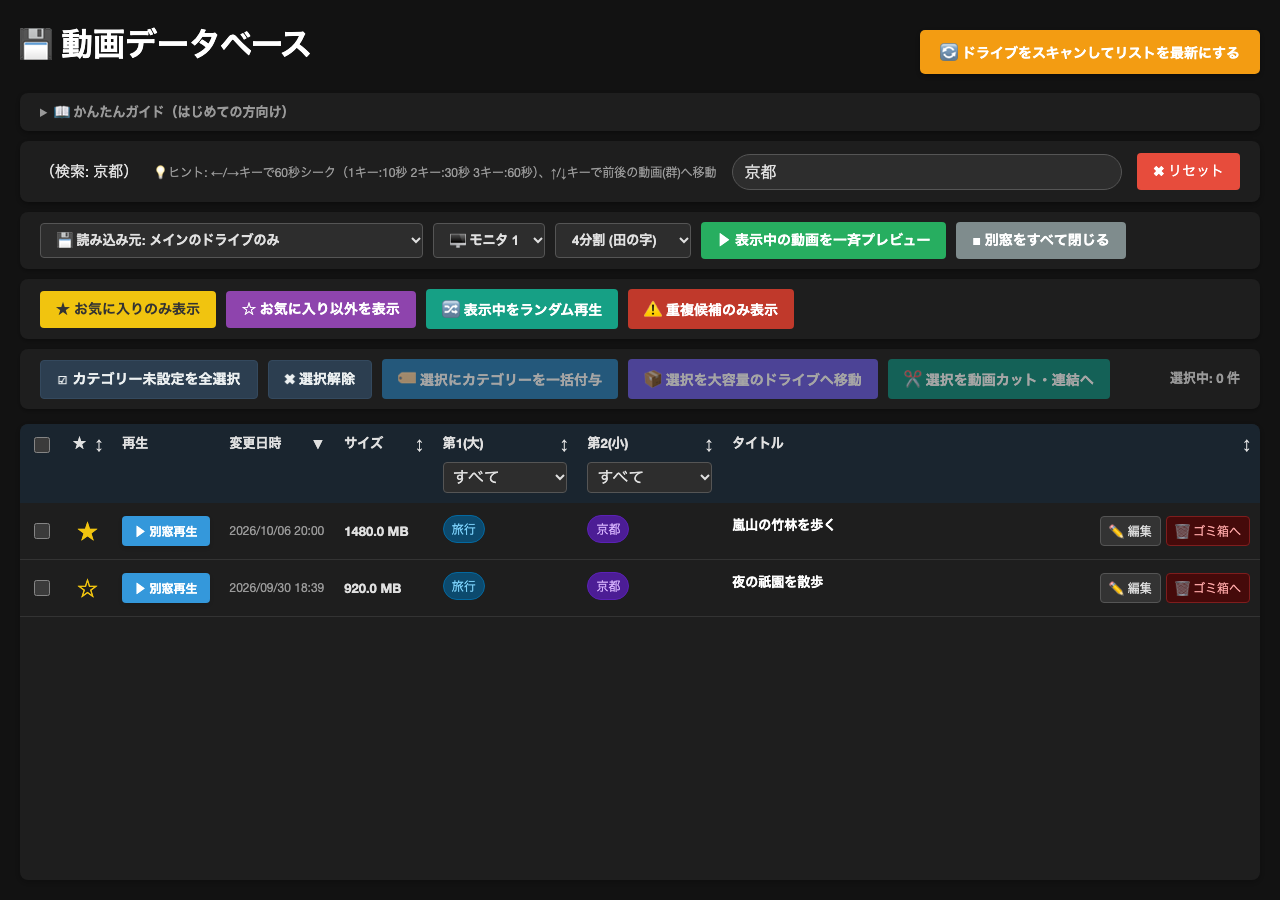
Task: Send 嵐山の竹林を歩く to ゴミ箱
Action: tap(1208, 531)
